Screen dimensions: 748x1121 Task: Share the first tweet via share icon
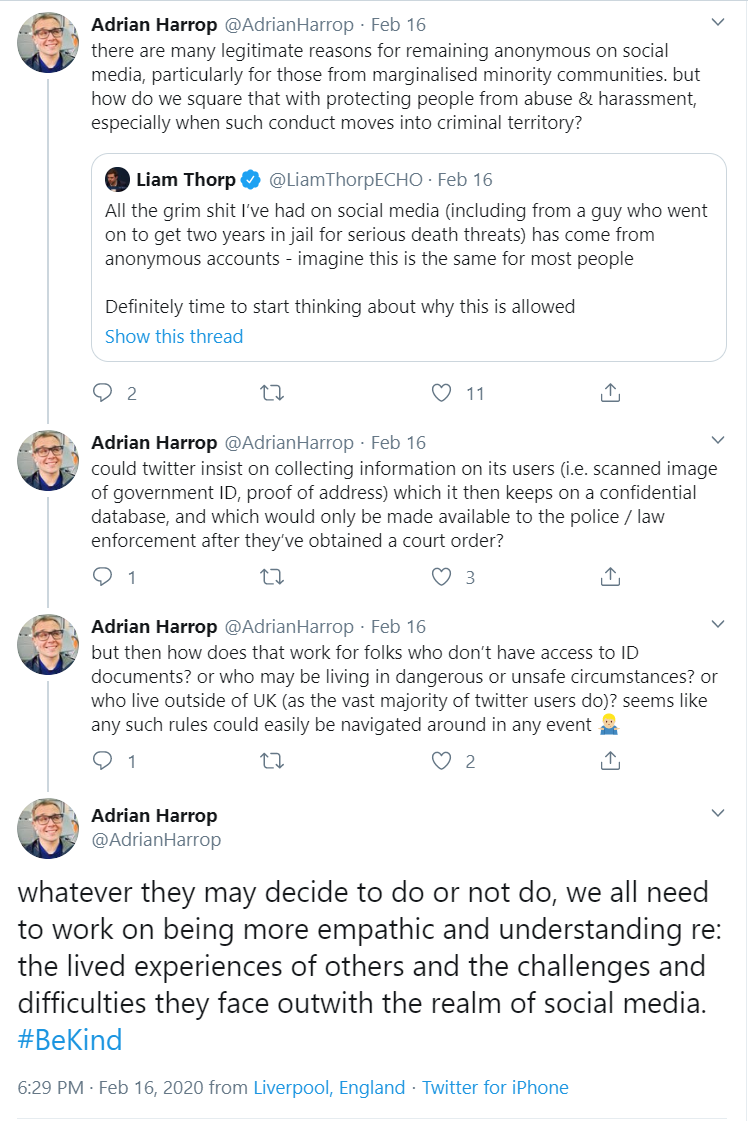pos(610,392)
